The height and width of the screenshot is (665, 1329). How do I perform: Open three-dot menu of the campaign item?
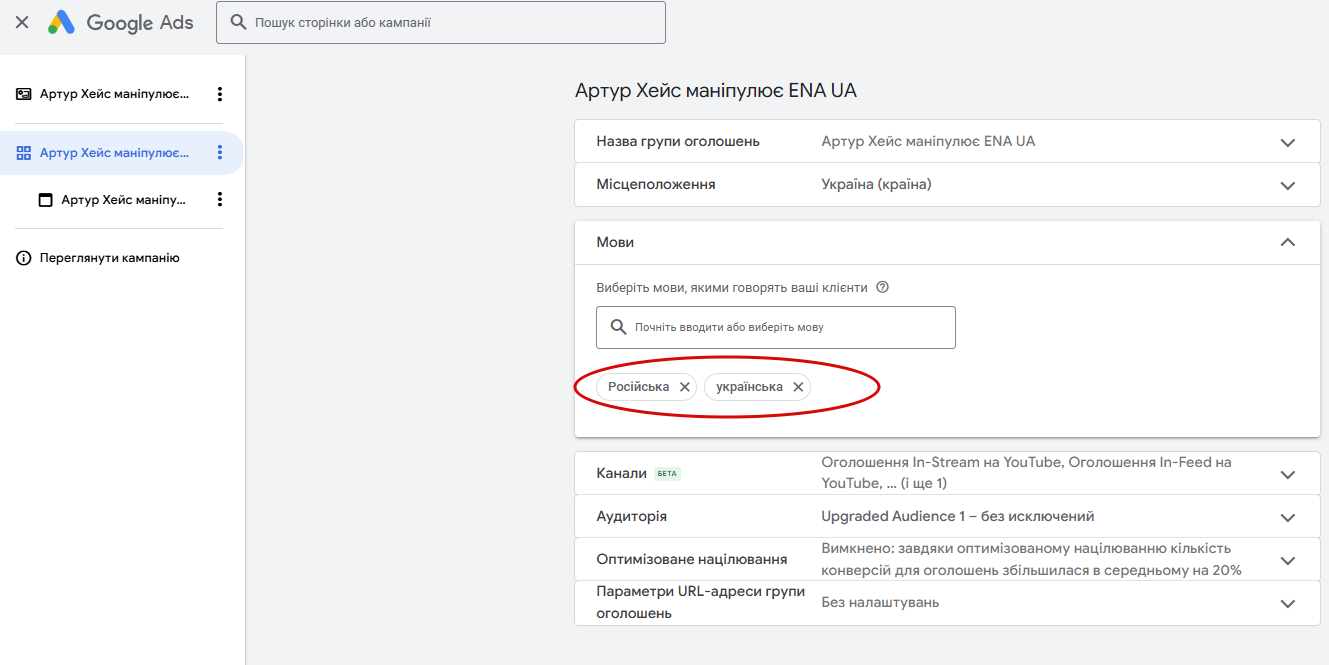(220, 94)
